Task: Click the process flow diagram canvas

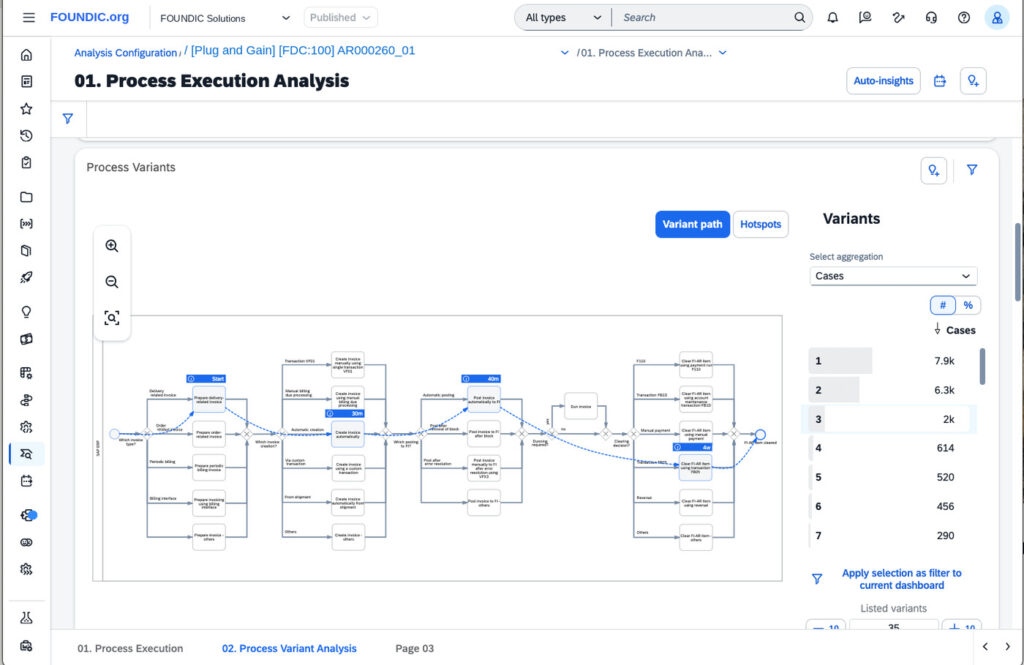Action: coord(438,448)
